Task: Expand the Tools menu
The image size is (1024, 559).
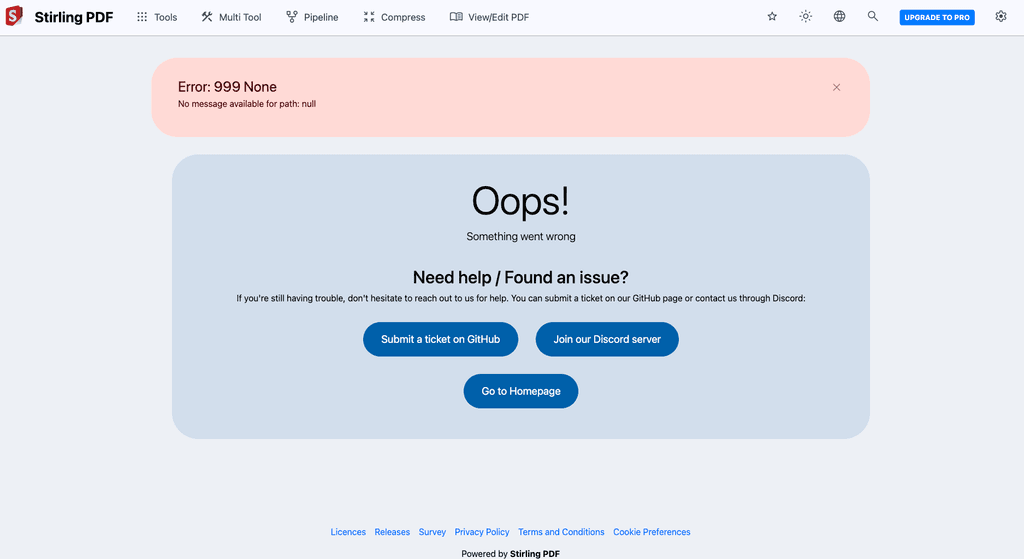Action: (157, 17)
